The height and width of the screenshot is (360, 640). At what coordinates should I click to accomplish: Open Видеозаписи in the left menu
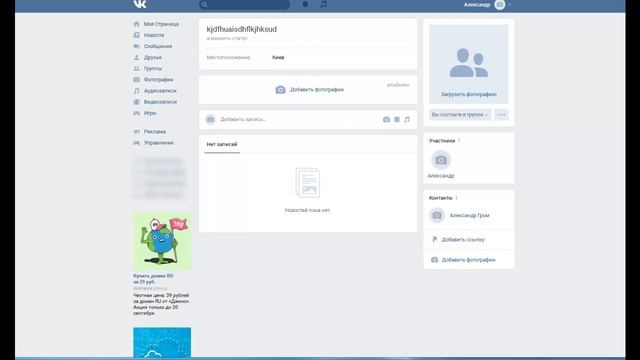click(x=160, y=102)
